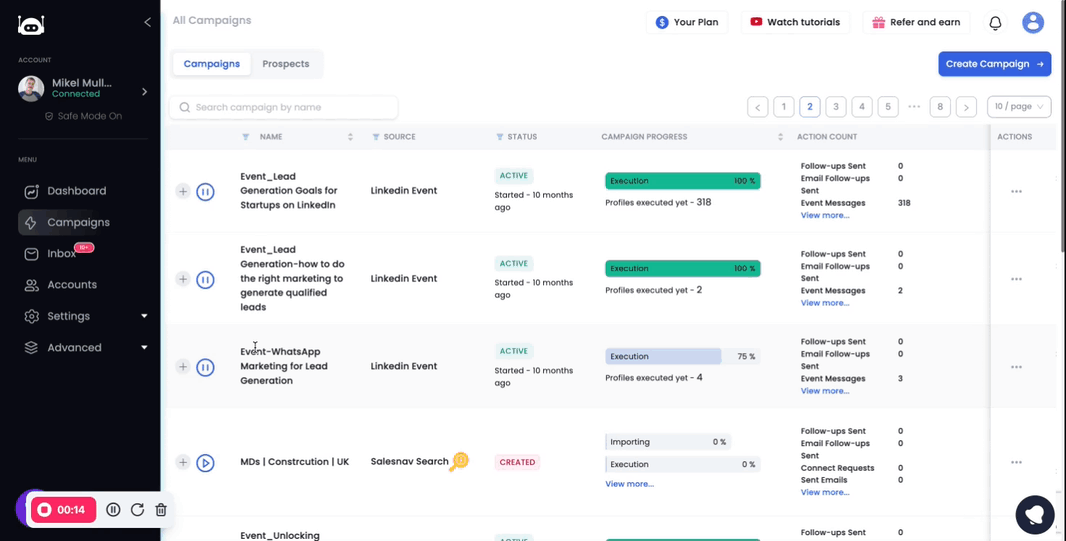Viewport: 1066px width, 541px height.
Task: Collapse the sidebar with the left arrow
Action: pos(148,22)
